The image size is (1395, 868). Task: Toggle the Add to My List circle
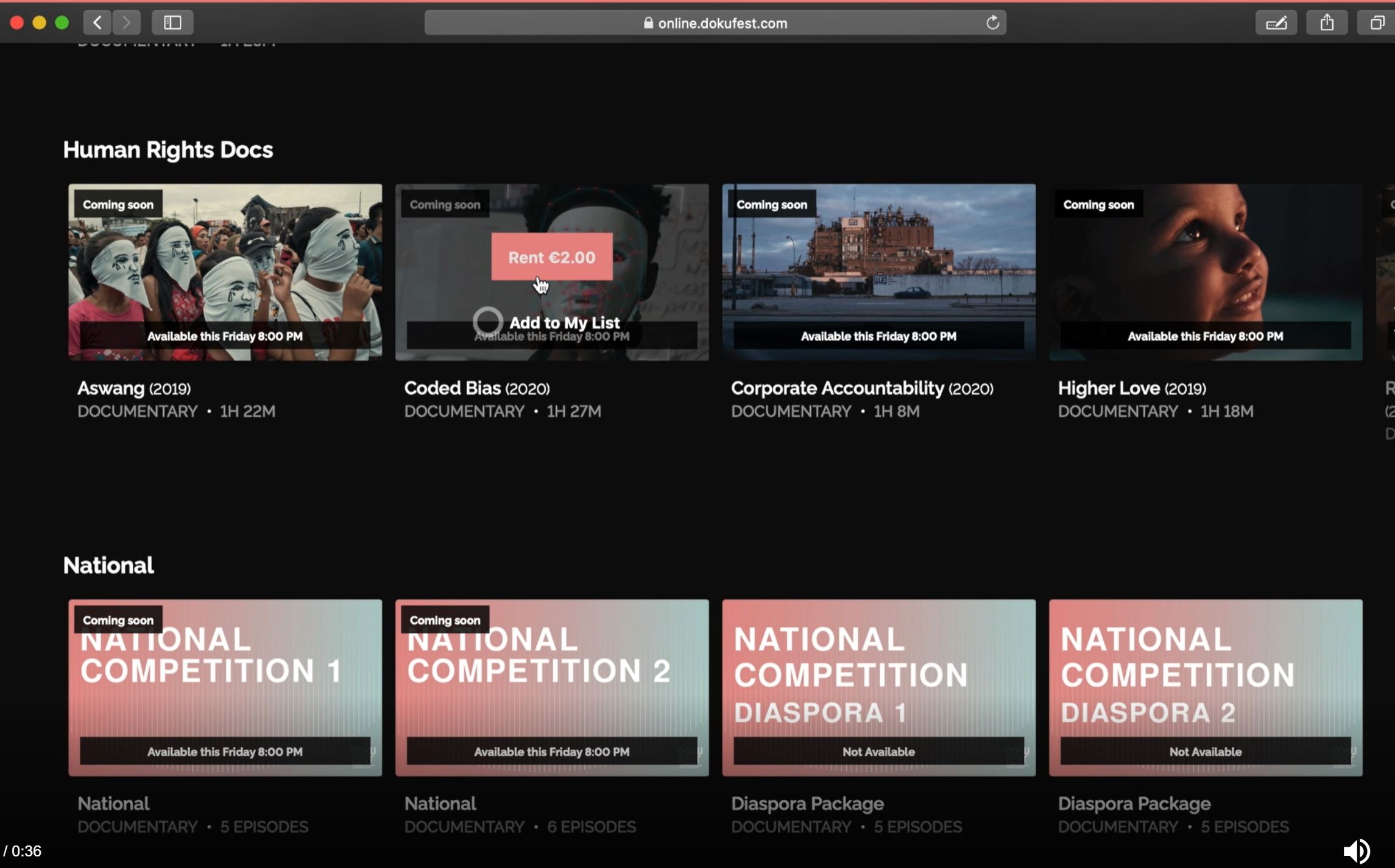[487, 321]
